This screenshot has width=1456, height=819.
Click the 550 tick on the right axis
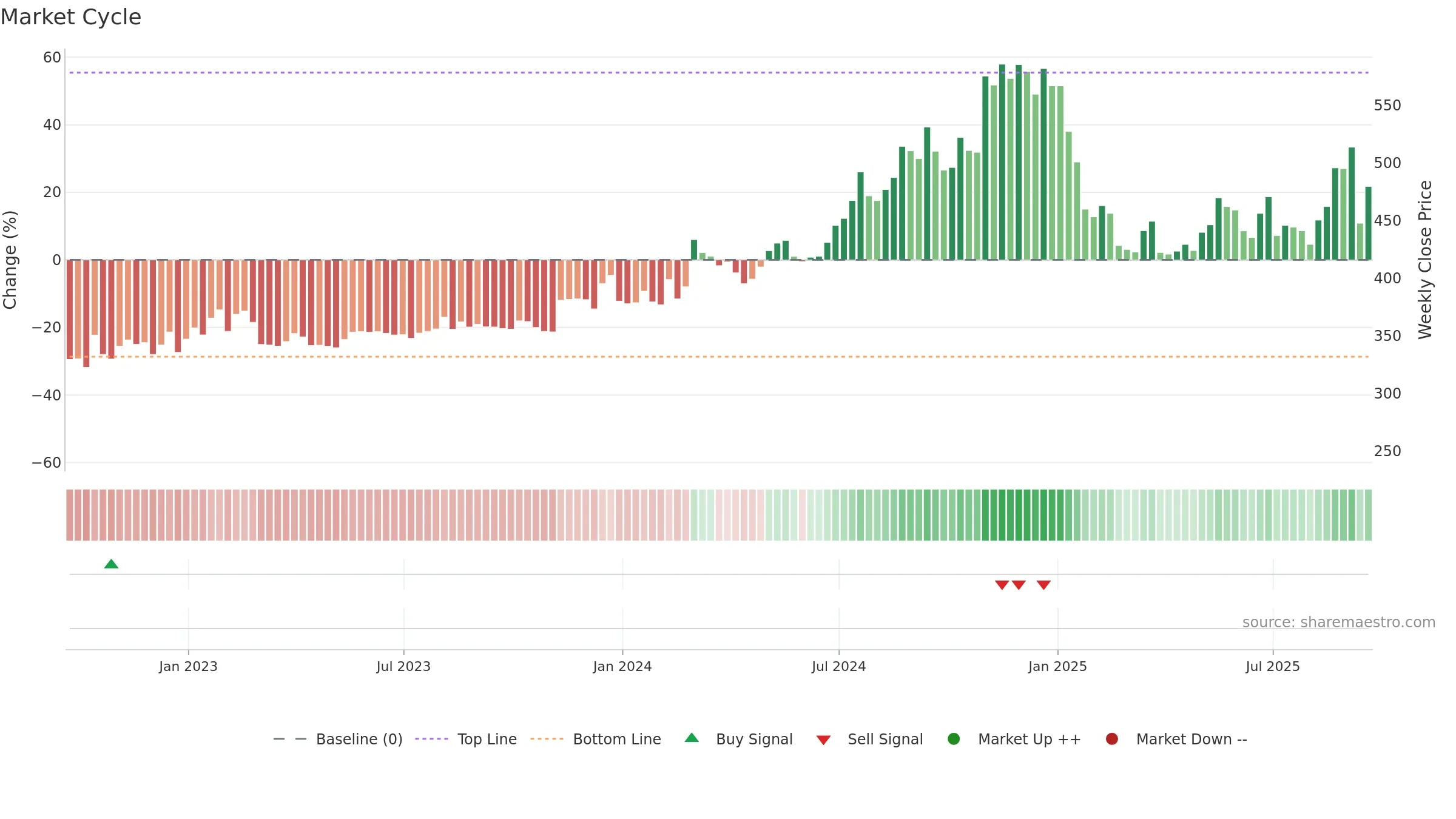click(1387, 106)
